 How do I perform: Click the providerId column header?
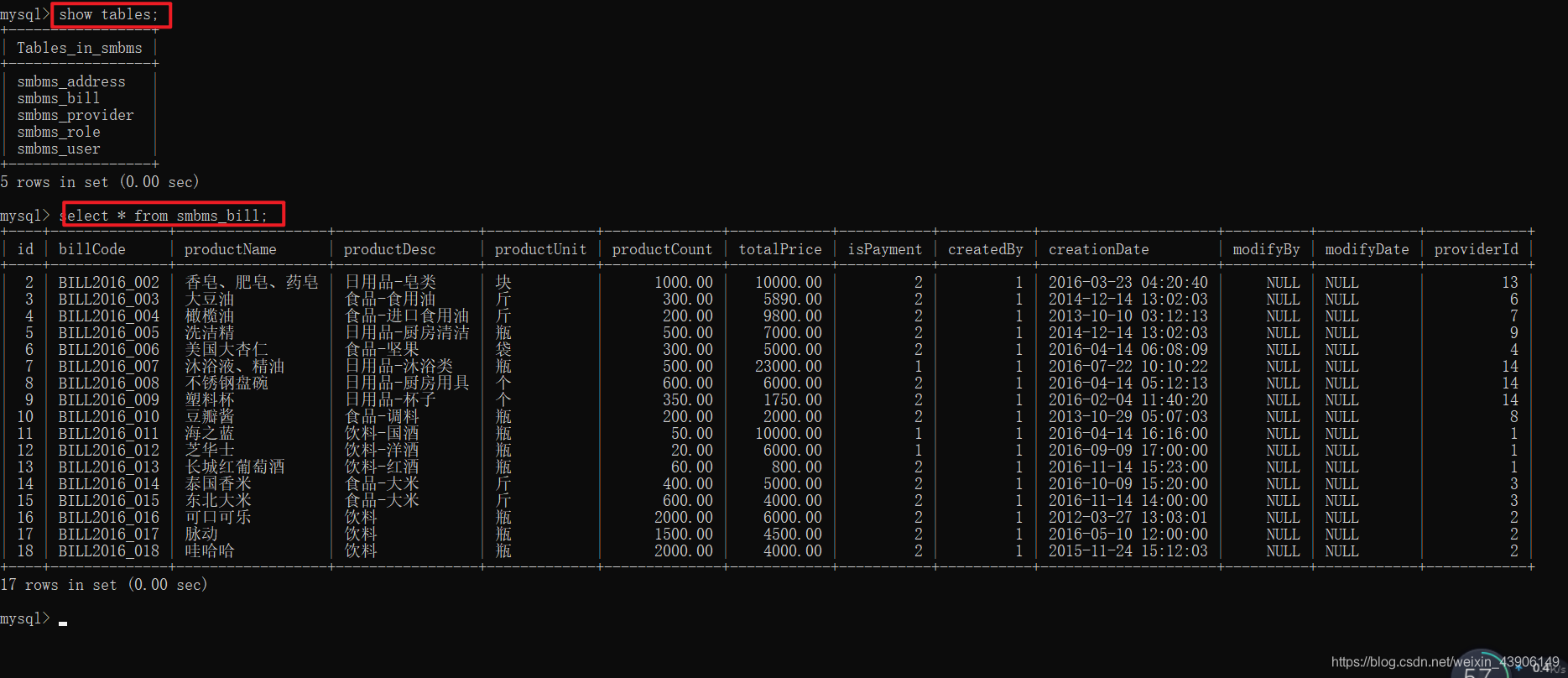pyautogui.click(x=1477, y=249)
